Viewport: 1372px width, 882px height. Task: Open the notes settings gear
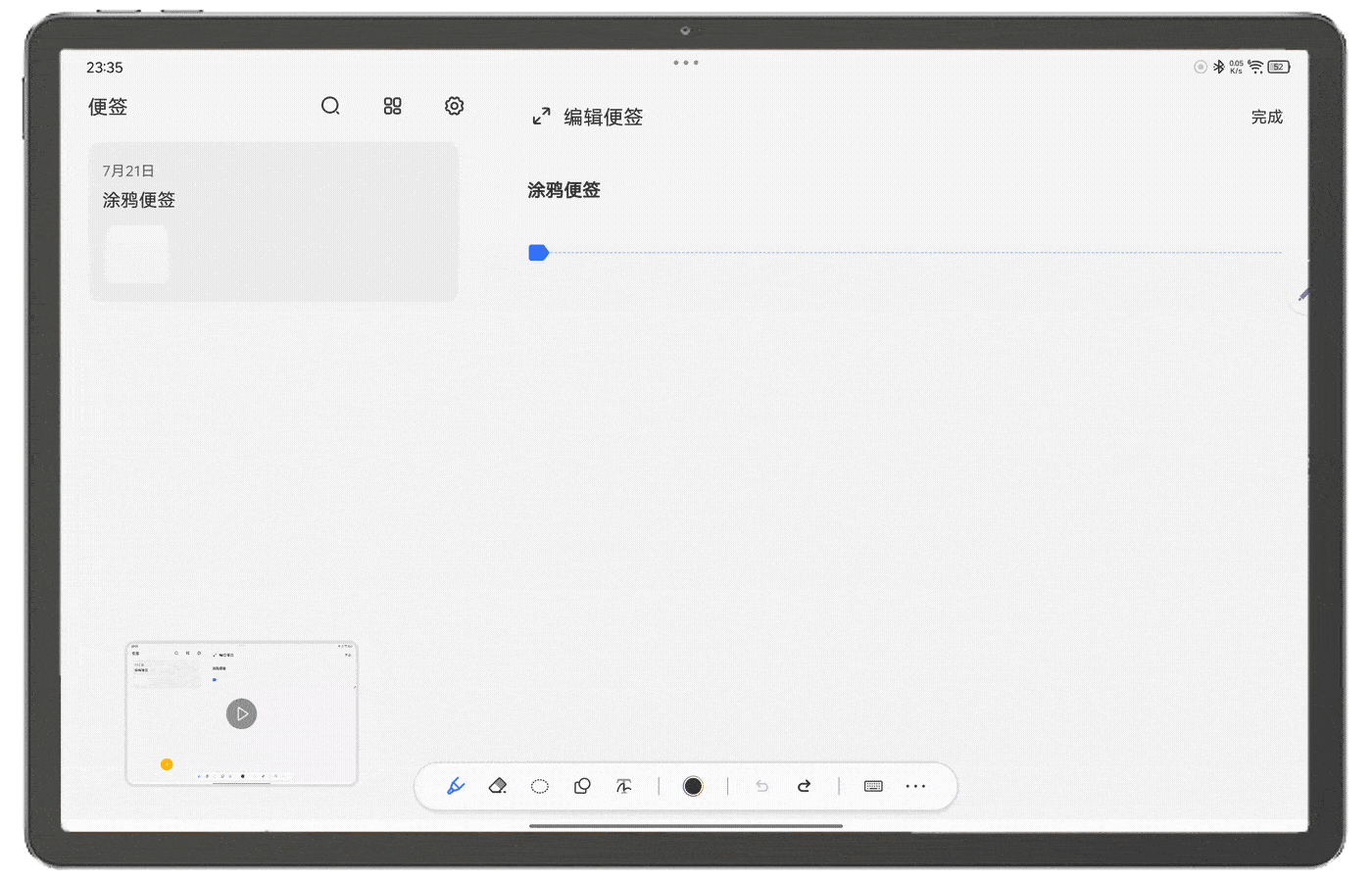click(454, 106)
